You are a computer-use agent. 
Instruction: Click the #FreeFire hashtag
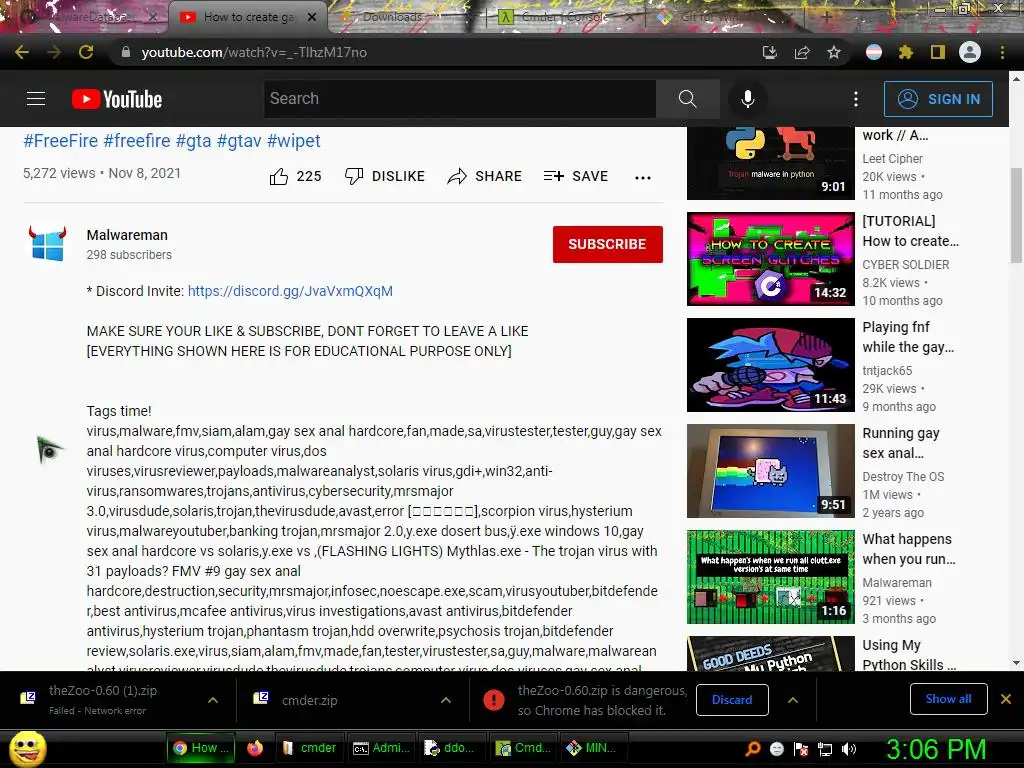[61, 141]
